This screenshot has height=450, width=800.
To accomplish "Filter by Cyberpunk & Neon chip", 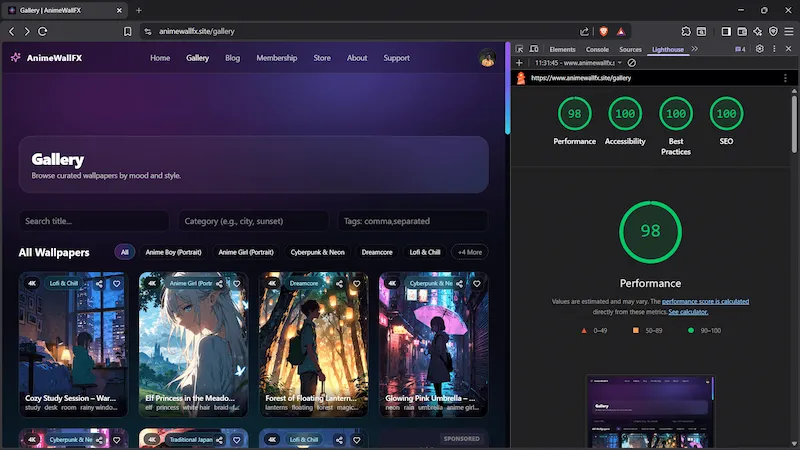I will pos(317,252).
